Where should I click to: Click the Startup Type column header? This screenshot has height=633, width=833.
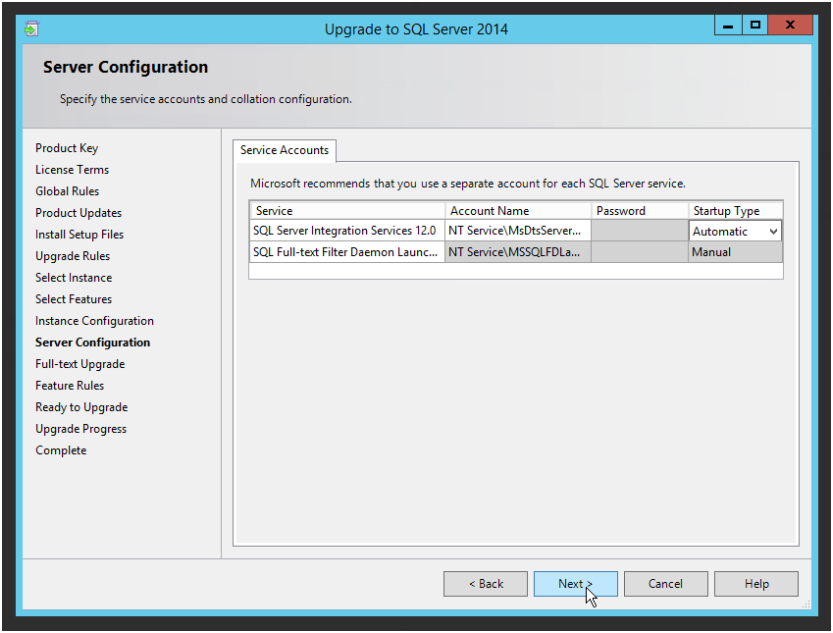point(736,211)
